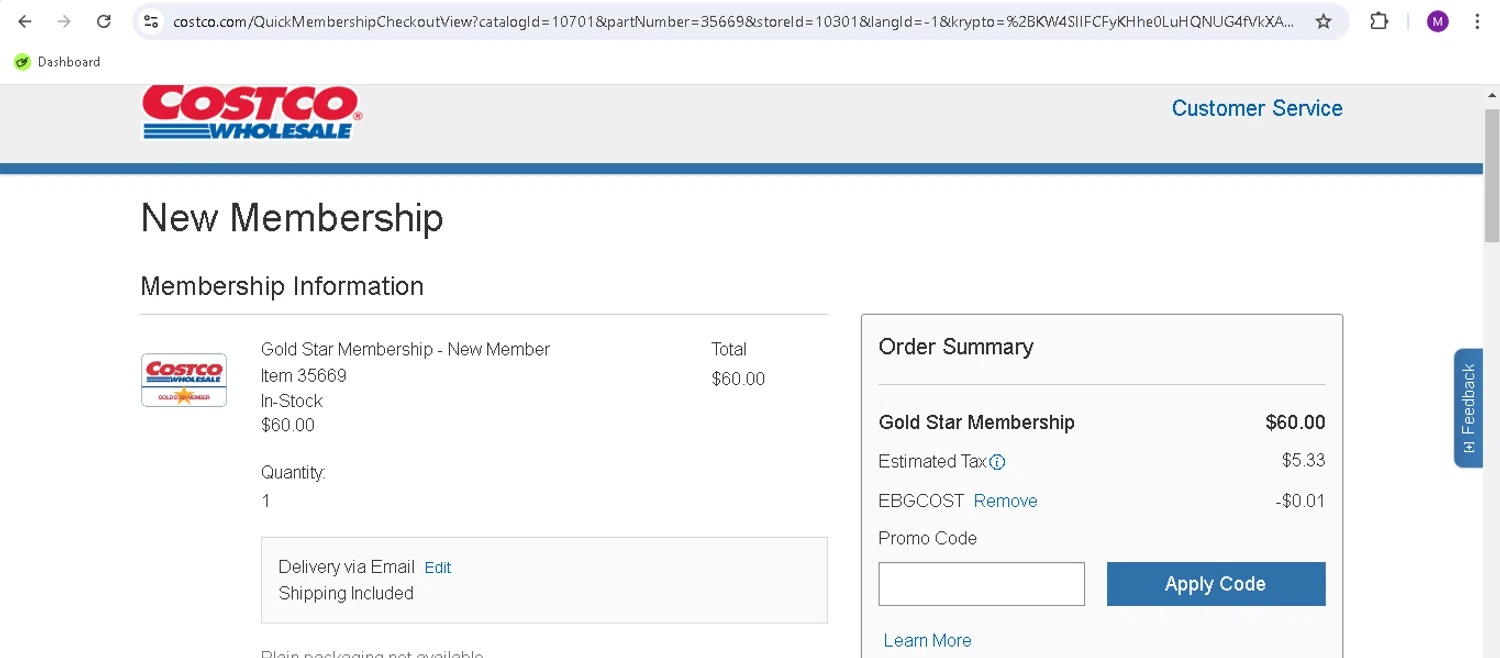Click the Gold Star membership card thumbnail
Screen dimensions: 1500x658
coord(184,380)
